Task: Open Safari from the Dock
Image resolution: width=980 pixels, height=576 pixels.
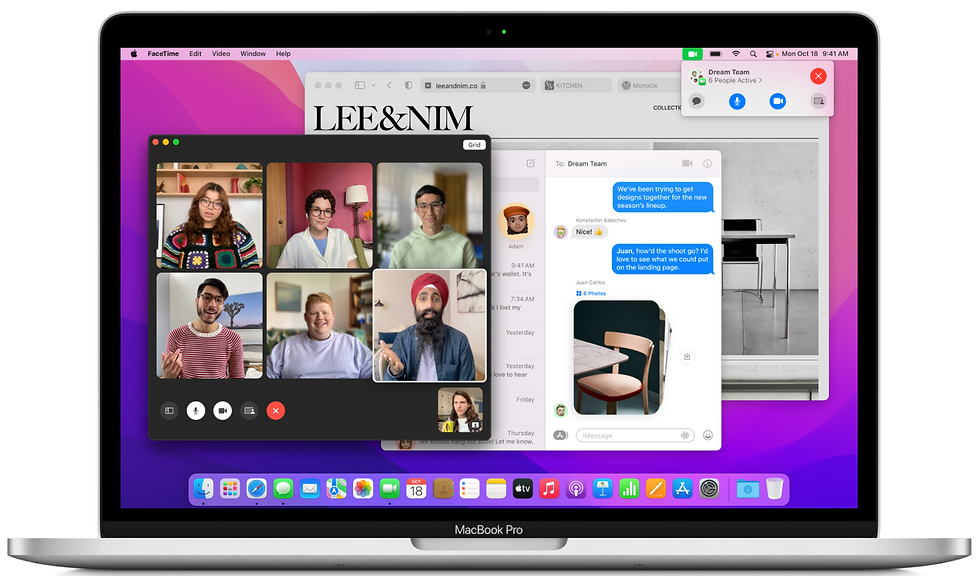Action: (256, 489)
